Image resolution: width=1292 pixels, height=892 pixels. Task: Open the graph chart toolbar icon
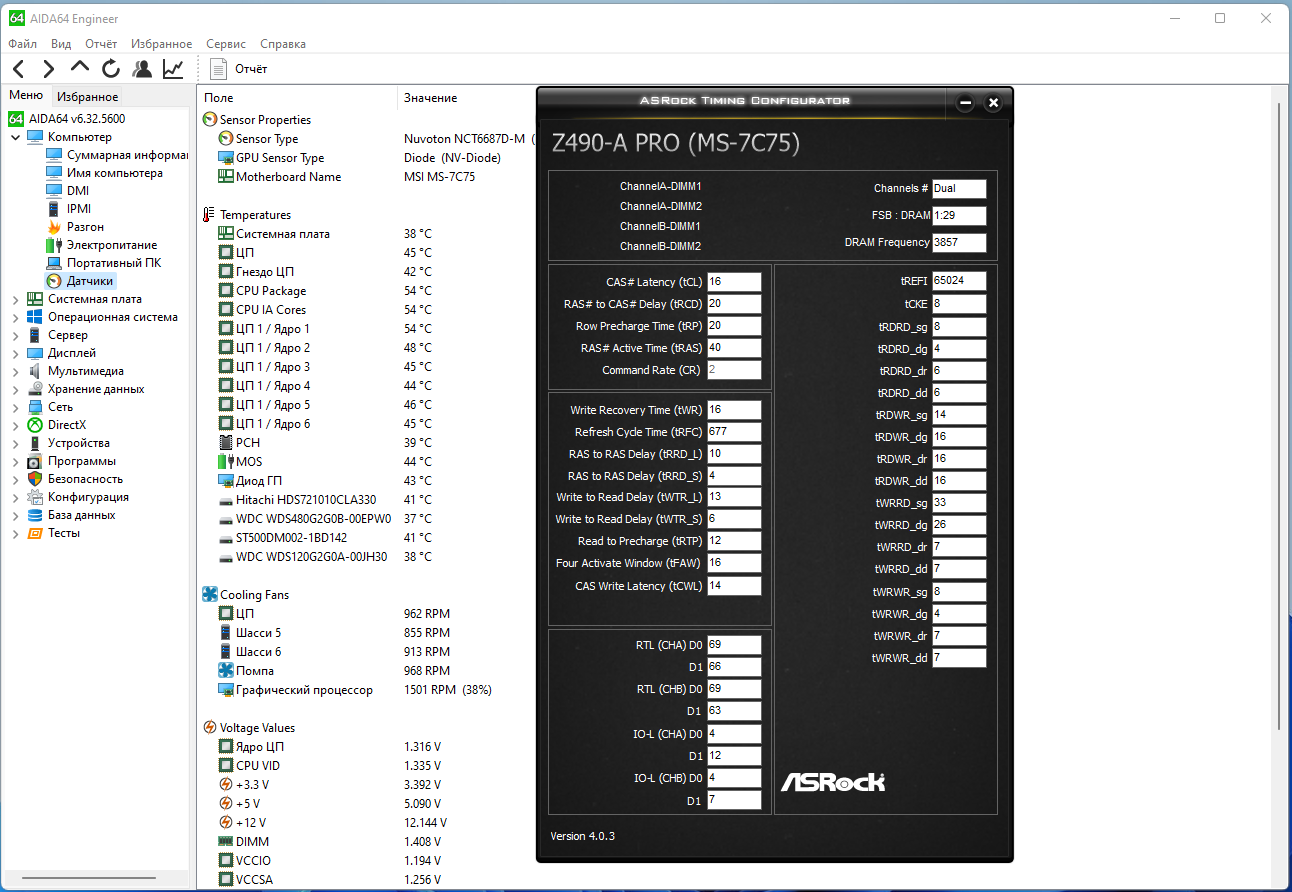tap(173, 69)
